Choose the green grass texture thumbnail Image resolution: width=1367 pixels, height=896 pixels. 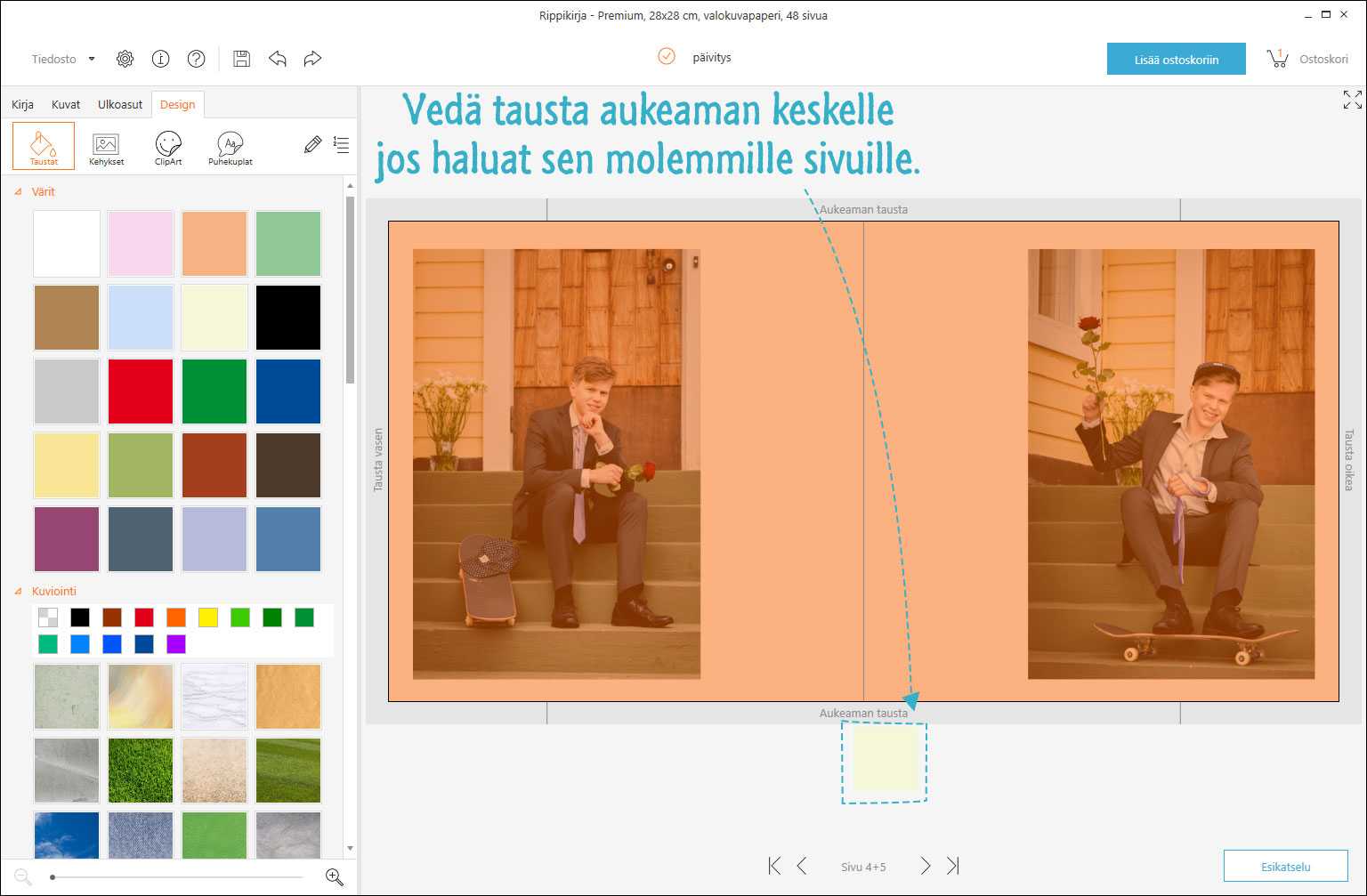[141, 771]
